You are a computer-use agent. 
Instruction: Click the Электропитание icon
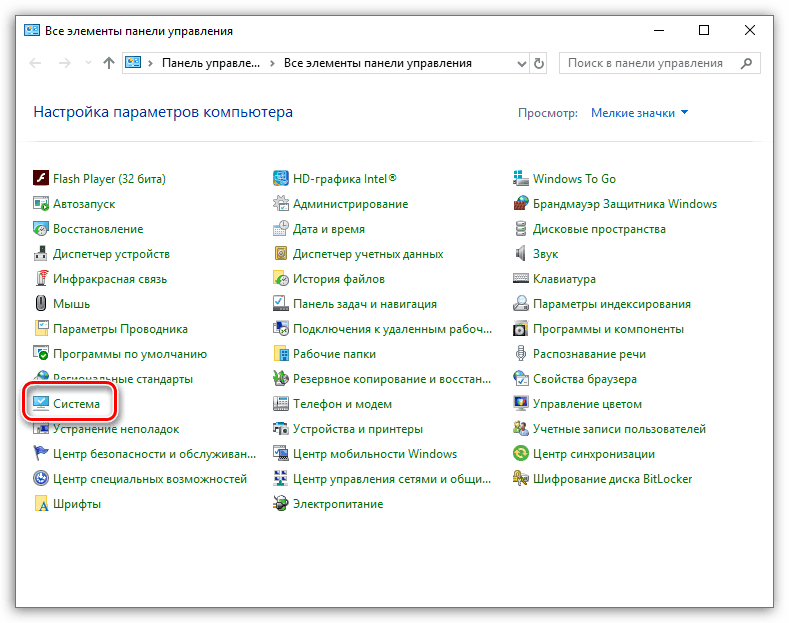coord(281,503)
